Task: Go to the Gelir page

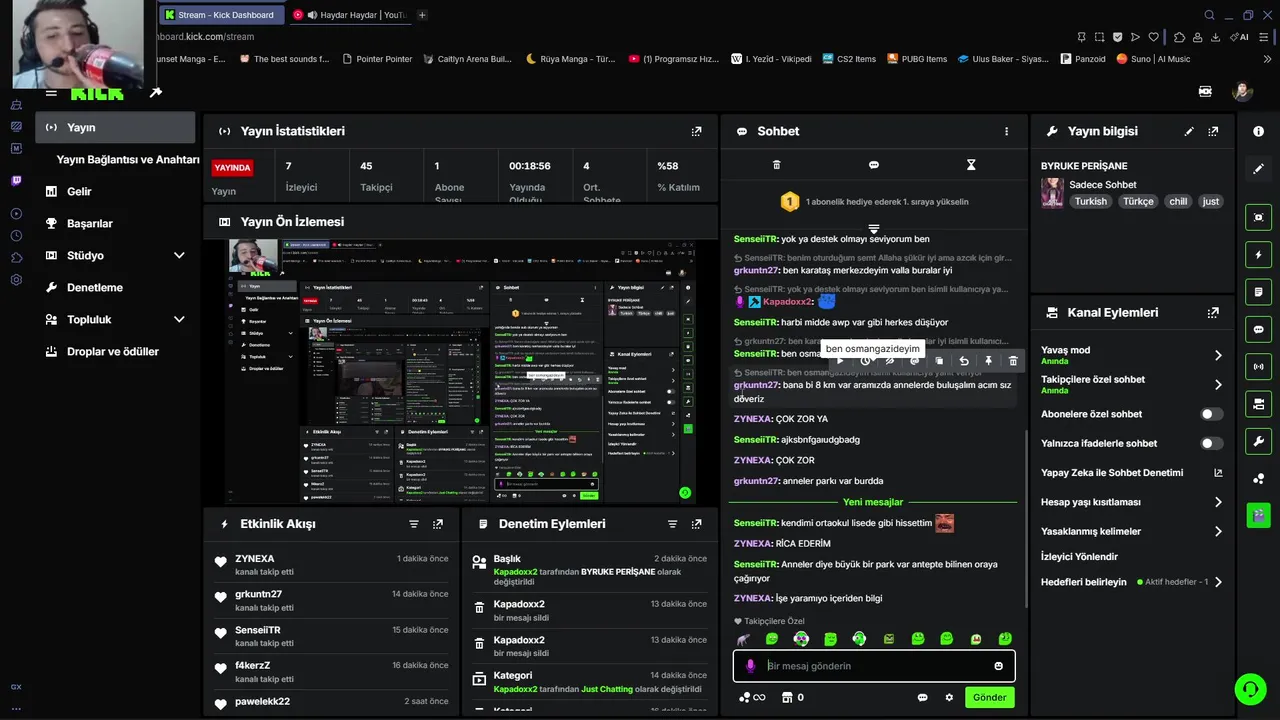Action: (79, 191)
